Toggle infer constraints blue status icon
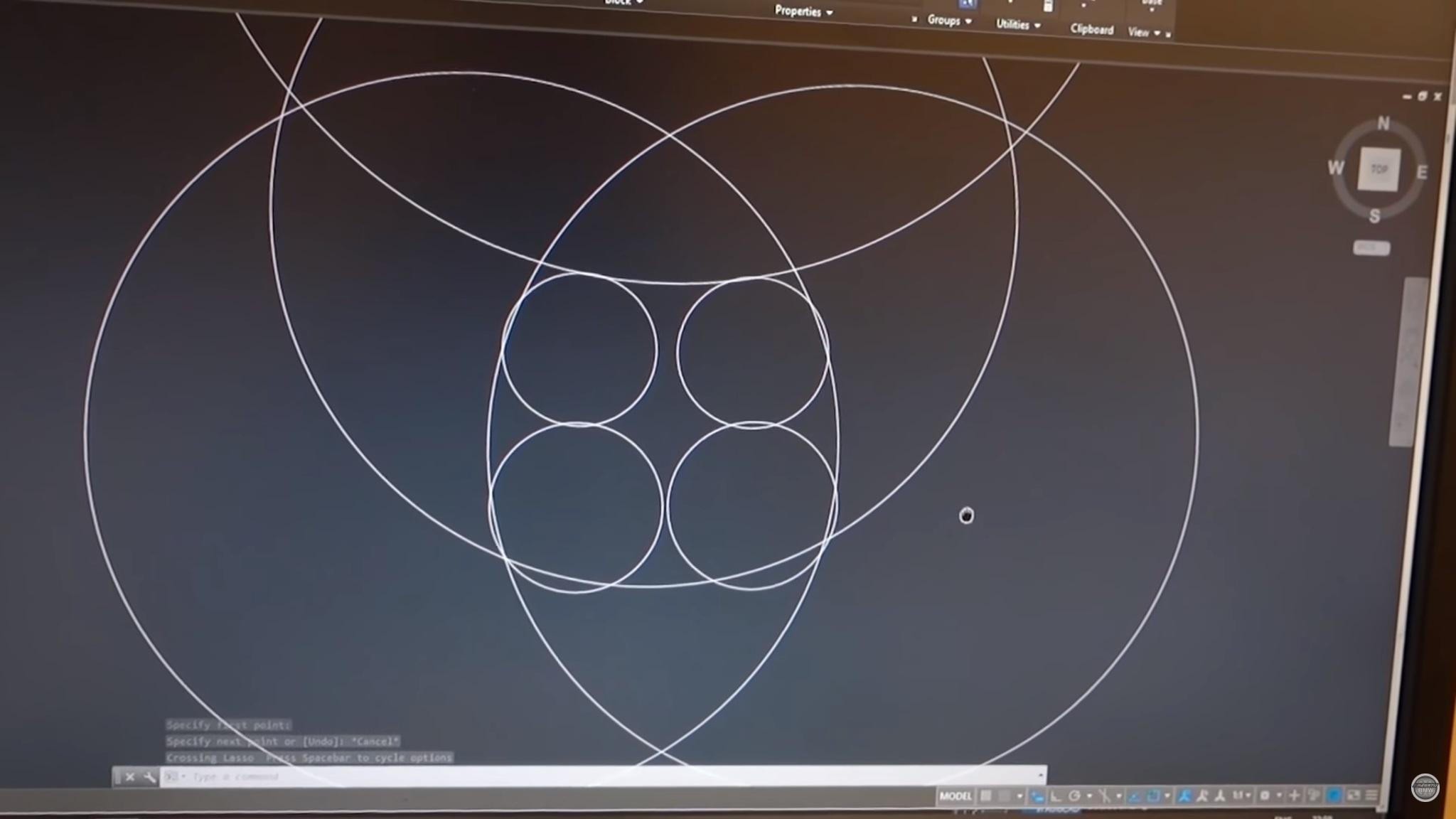1456x819 pixels. [x=1037, y=796]
